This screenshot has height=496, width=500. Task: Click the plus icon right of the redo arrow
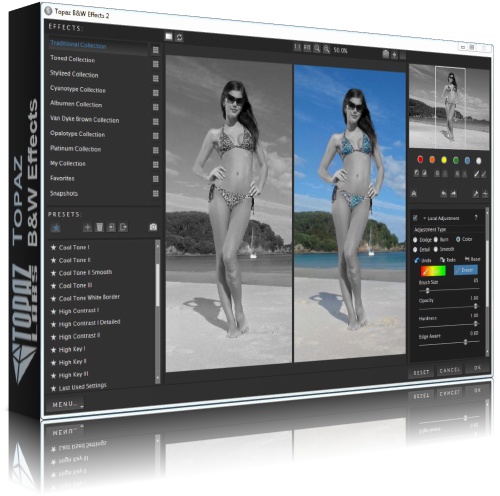[485, 194]
